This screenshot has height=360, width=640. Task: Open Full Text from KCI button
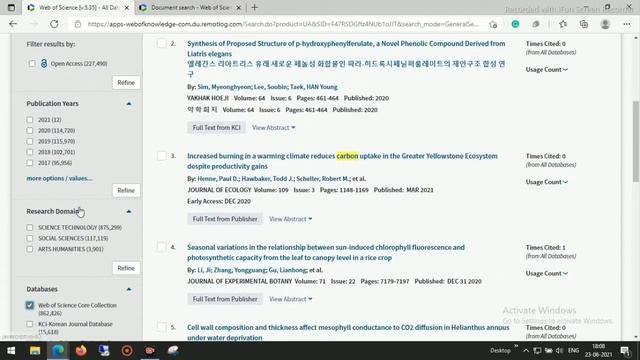216,128
